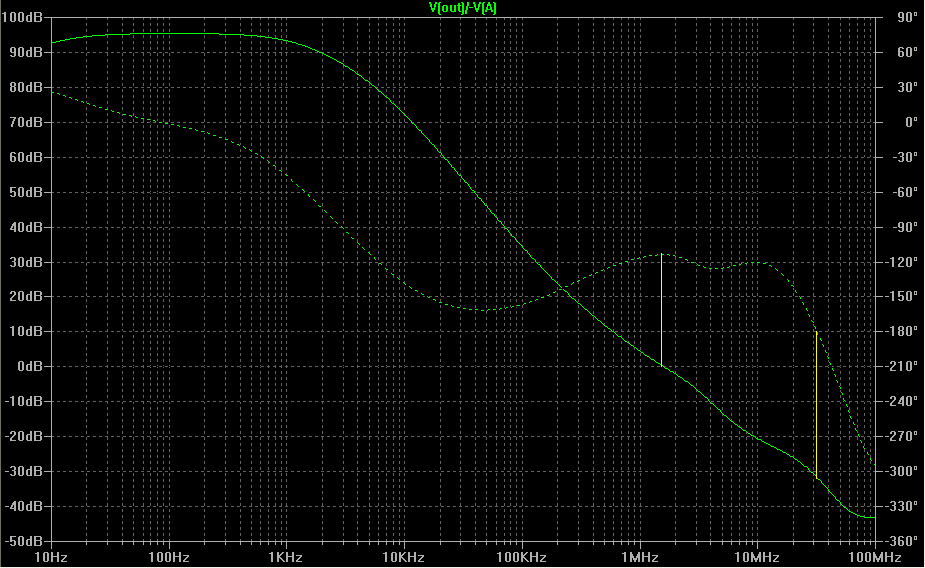This screenshot has height=568, width=925.
Task: Click the -150° phase axis label
Action: pos(901,296)
